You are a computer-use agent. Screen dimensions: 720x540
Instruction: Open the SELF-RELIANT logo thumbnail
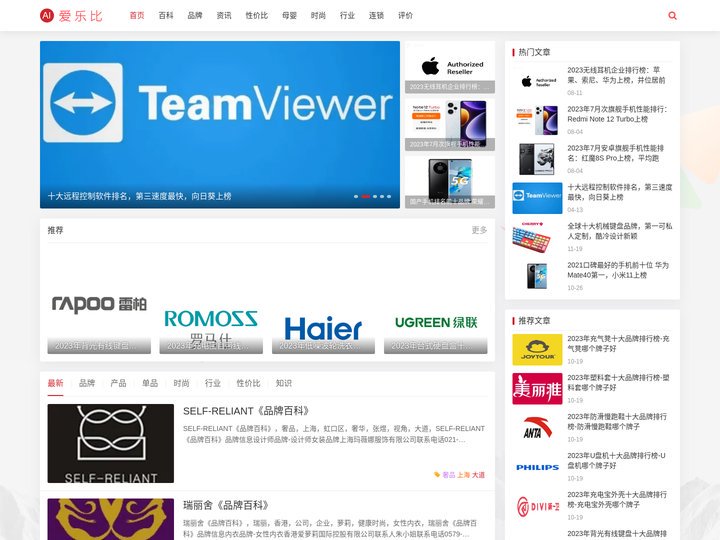111,443
